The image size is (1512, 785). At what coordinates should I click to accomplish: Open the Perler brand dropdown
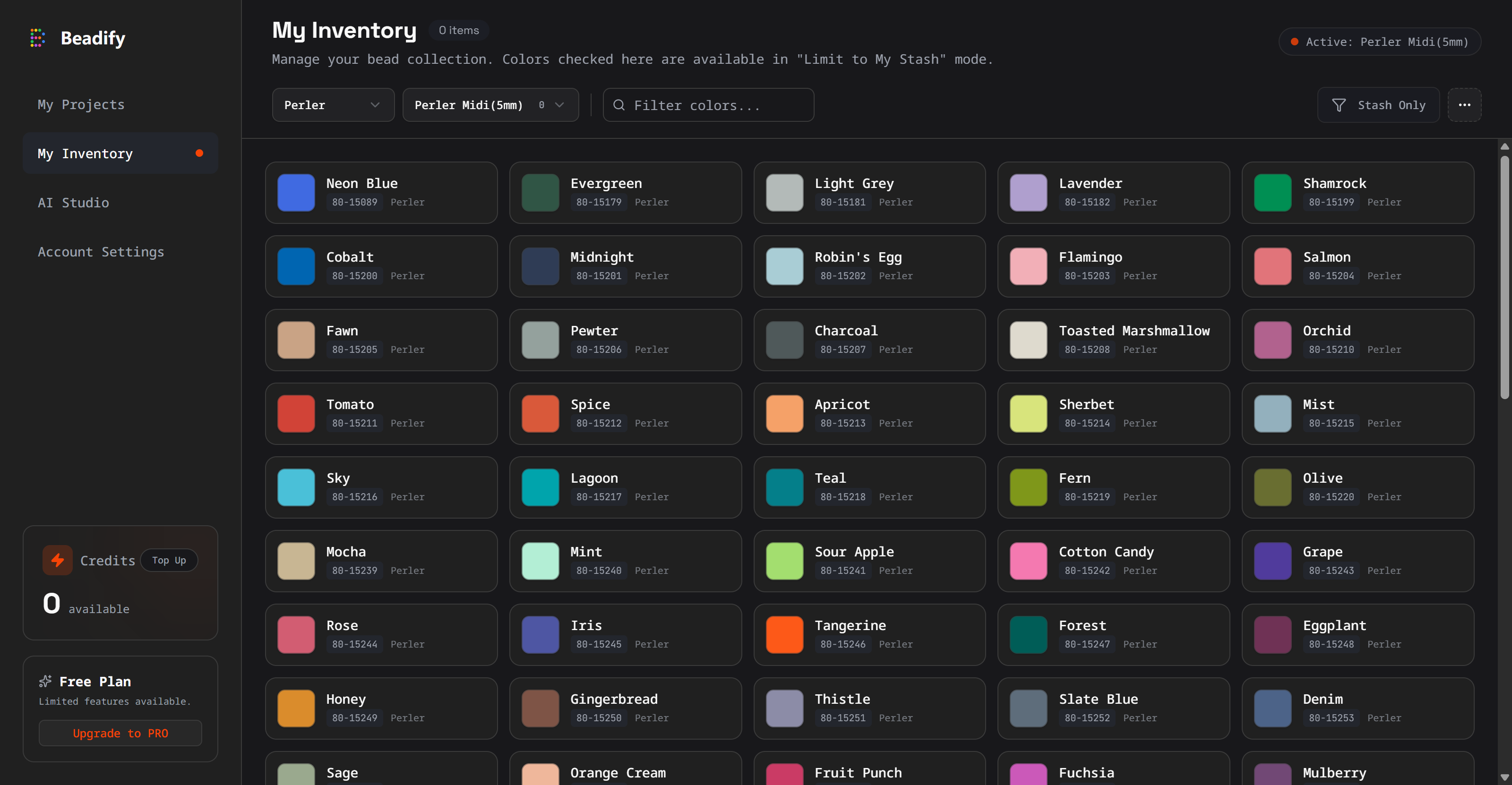point(333,104)
